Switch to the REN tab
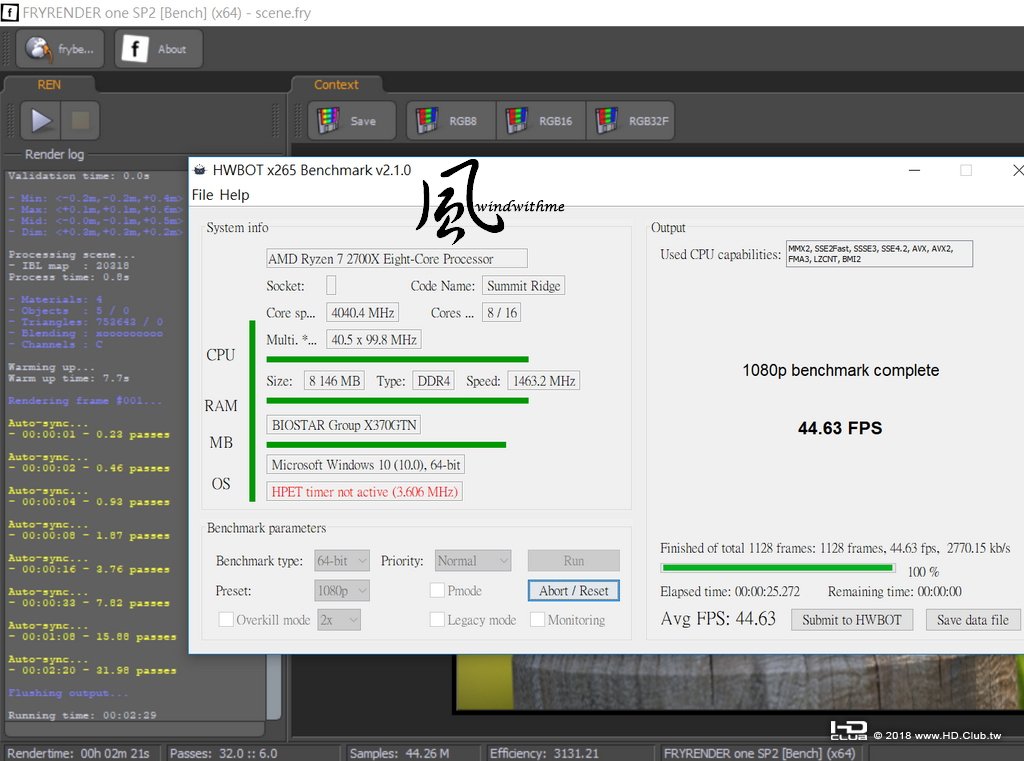Screen dimensions: 1024x761 49,85
